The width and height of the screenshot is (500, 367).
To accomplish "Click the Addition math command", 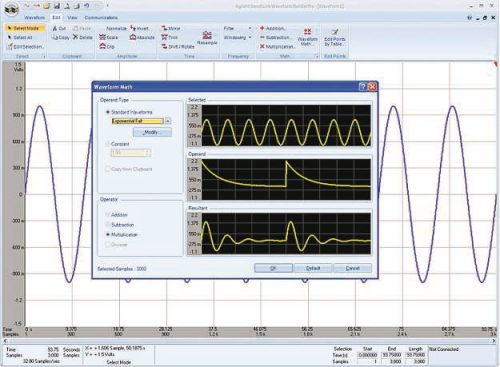I will click(x=272, y=28).
